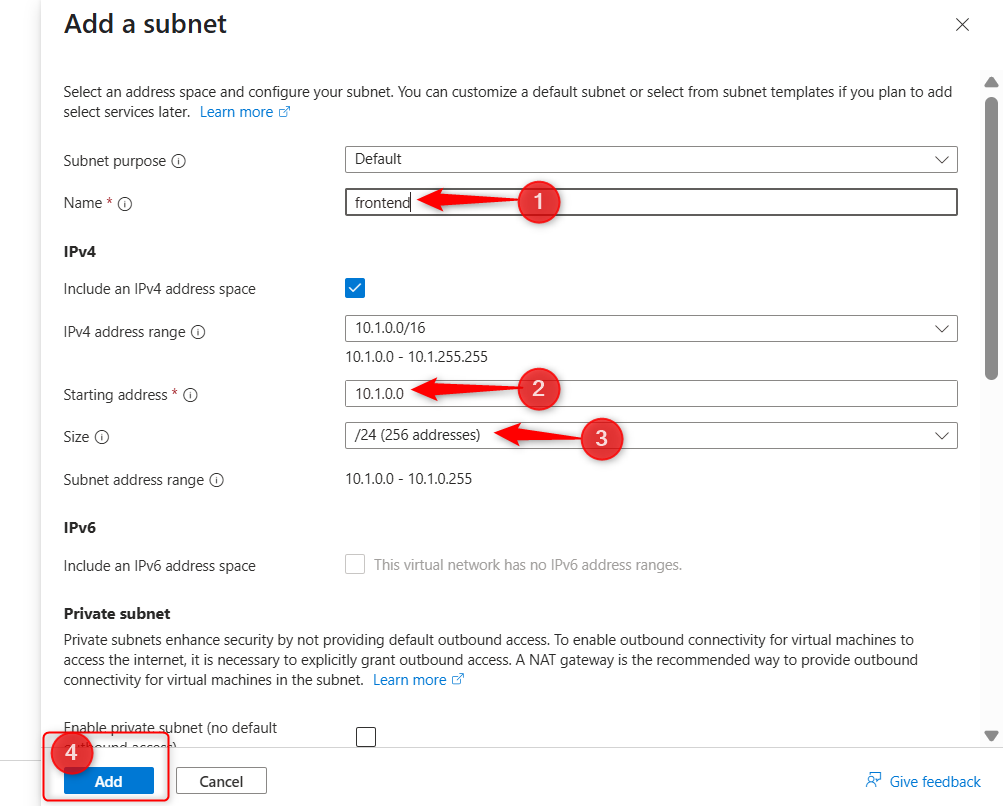Tick Include an IPv6 address space checkbox
The width and height of the screenshot is (1003, 806).
pyautogui.click(x=355, y=564)
